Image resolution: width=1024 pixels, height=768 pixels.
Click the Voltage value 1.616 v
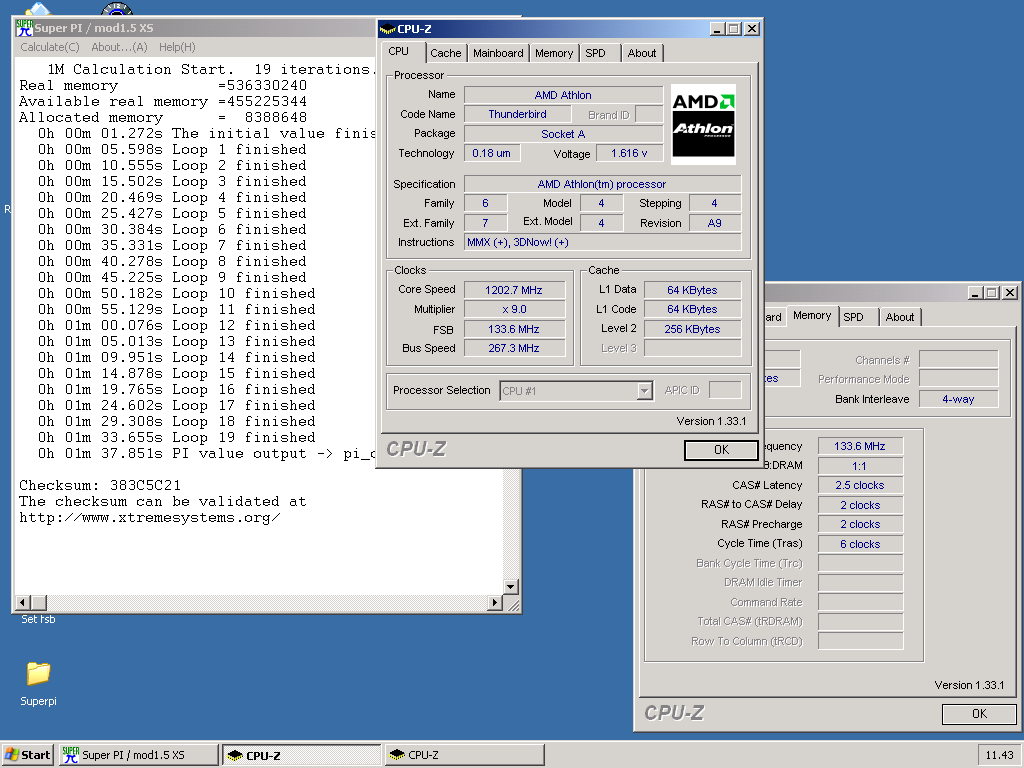tap(629, 153)
